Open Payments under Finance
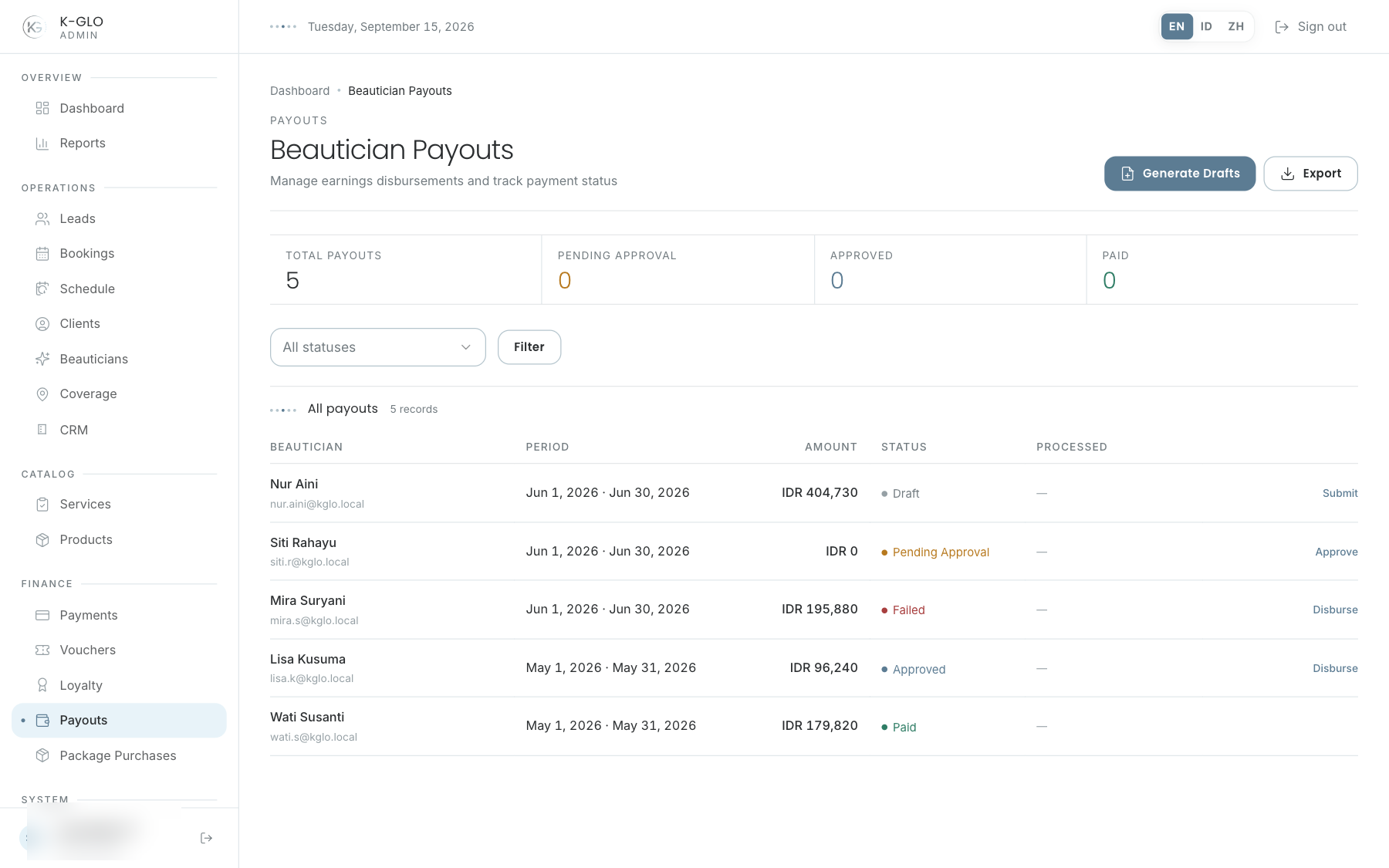Image resolution: width=1389 pixels, height=868 pixels. click(x=119, y=615)
